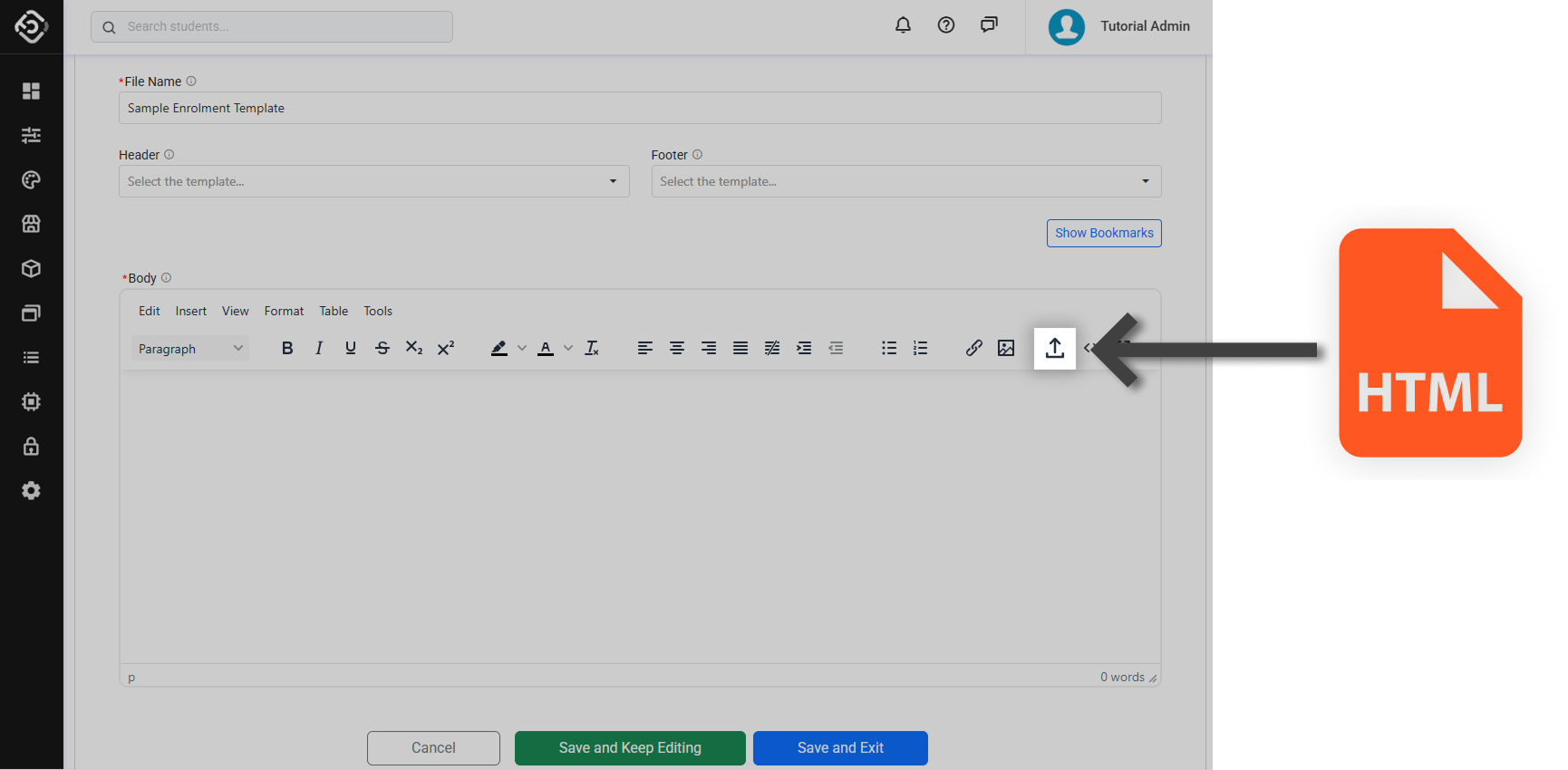Expand the Footer template dropdown
This screenshot has width=1568, height=770.
[x=905, y=181]
